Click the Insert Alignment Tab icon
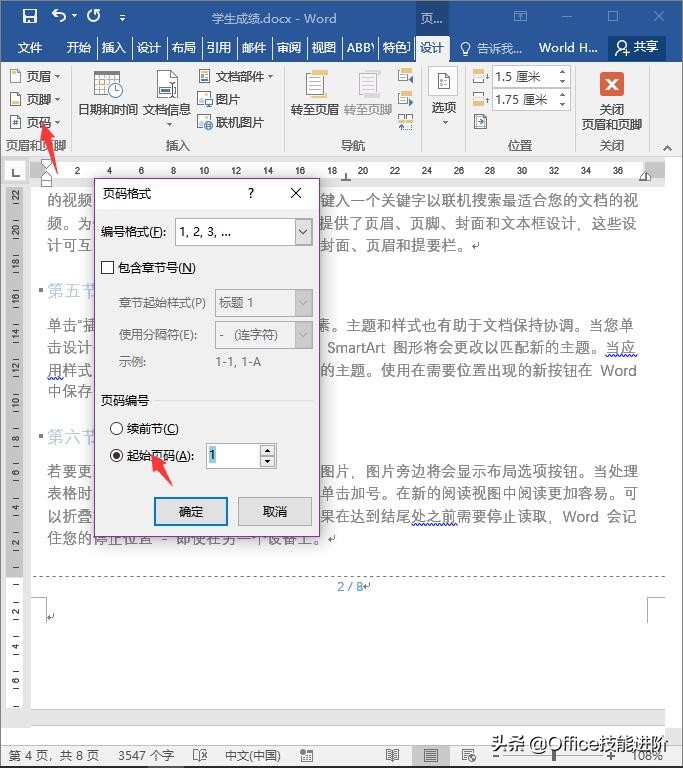This screenshot has width=683, height=768. coord(480,121)
